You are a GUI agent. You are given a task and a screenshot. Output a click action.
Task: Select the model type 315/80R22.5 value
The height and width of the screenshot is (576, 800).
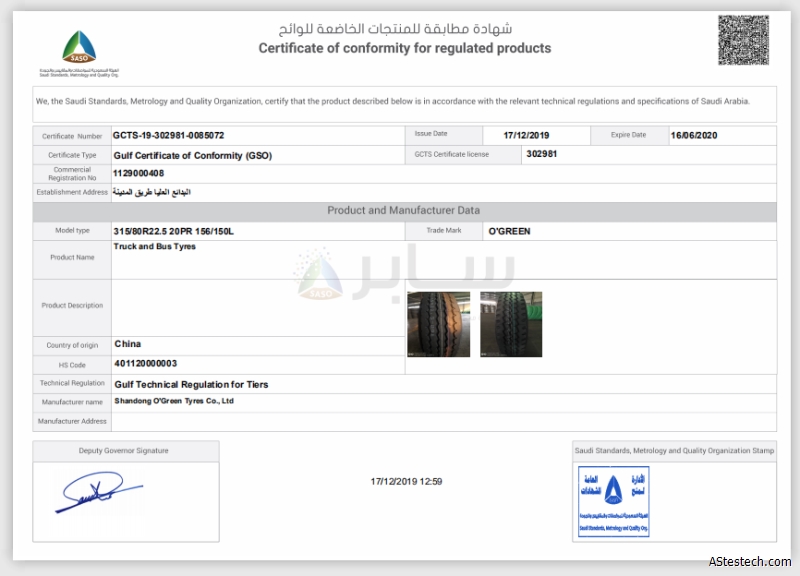coord(173,231)
